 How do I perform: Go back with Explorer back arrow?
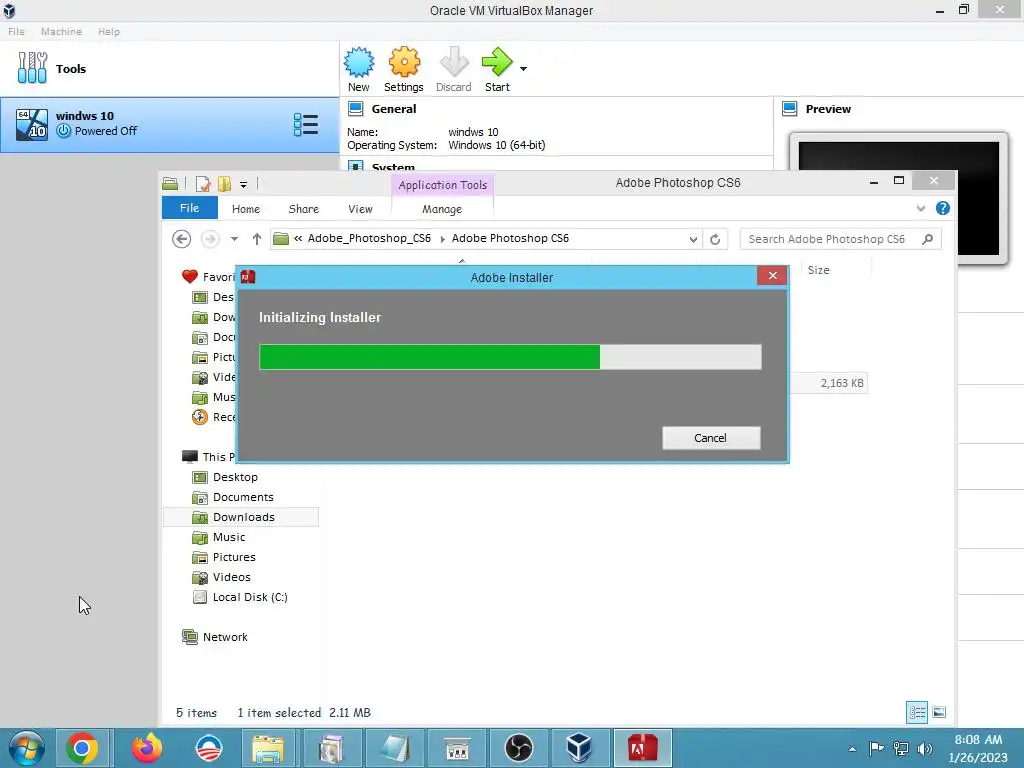click(x=182, y=239)
